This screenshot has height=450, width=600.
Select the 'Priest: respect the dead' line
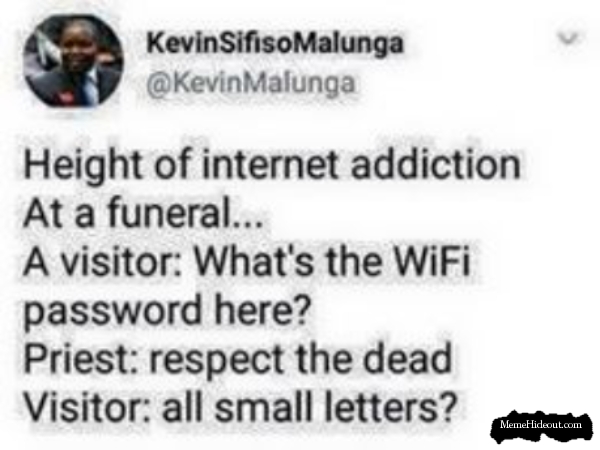tap(238, 359)
